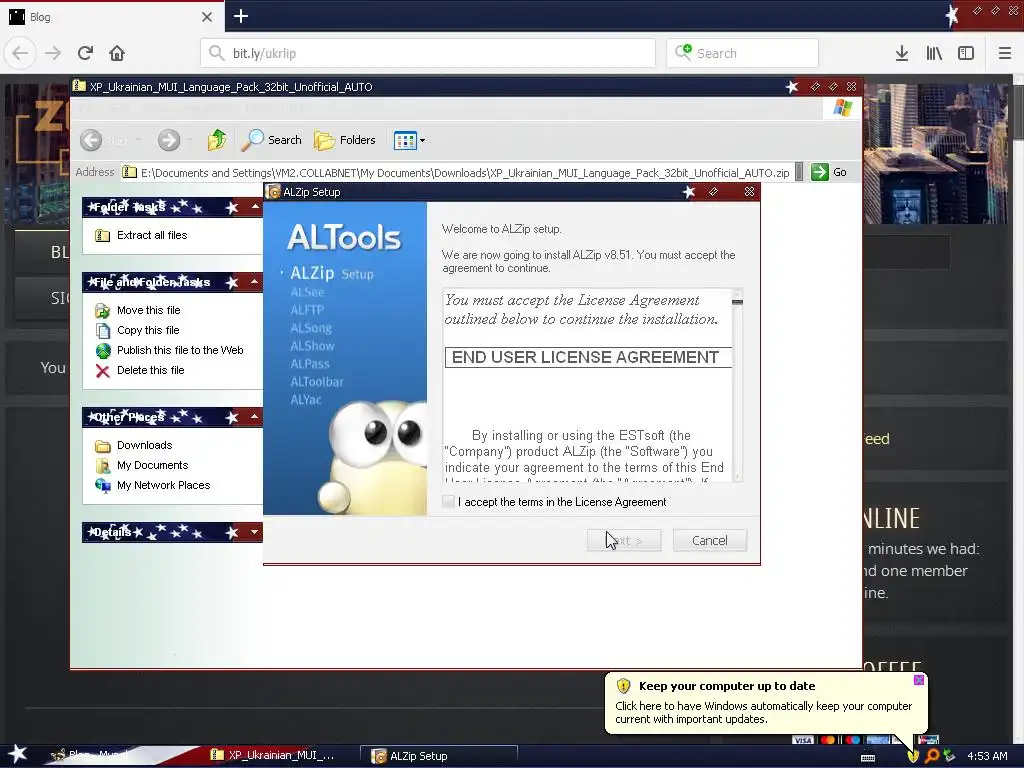Click Move this file icon
Screen dimensions: 1024x768
coord(103,310)
